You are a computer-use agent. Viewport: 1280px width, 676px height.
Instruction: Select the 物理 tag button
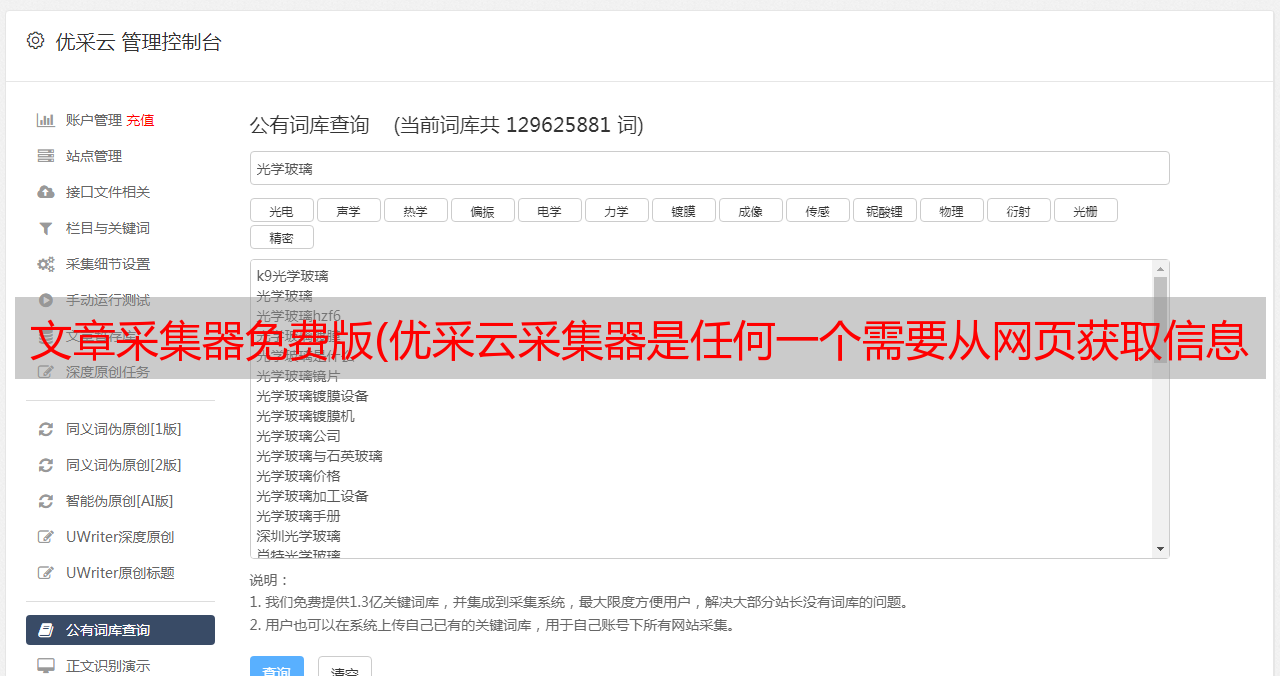pyautogui.click(x=951, y=210)
